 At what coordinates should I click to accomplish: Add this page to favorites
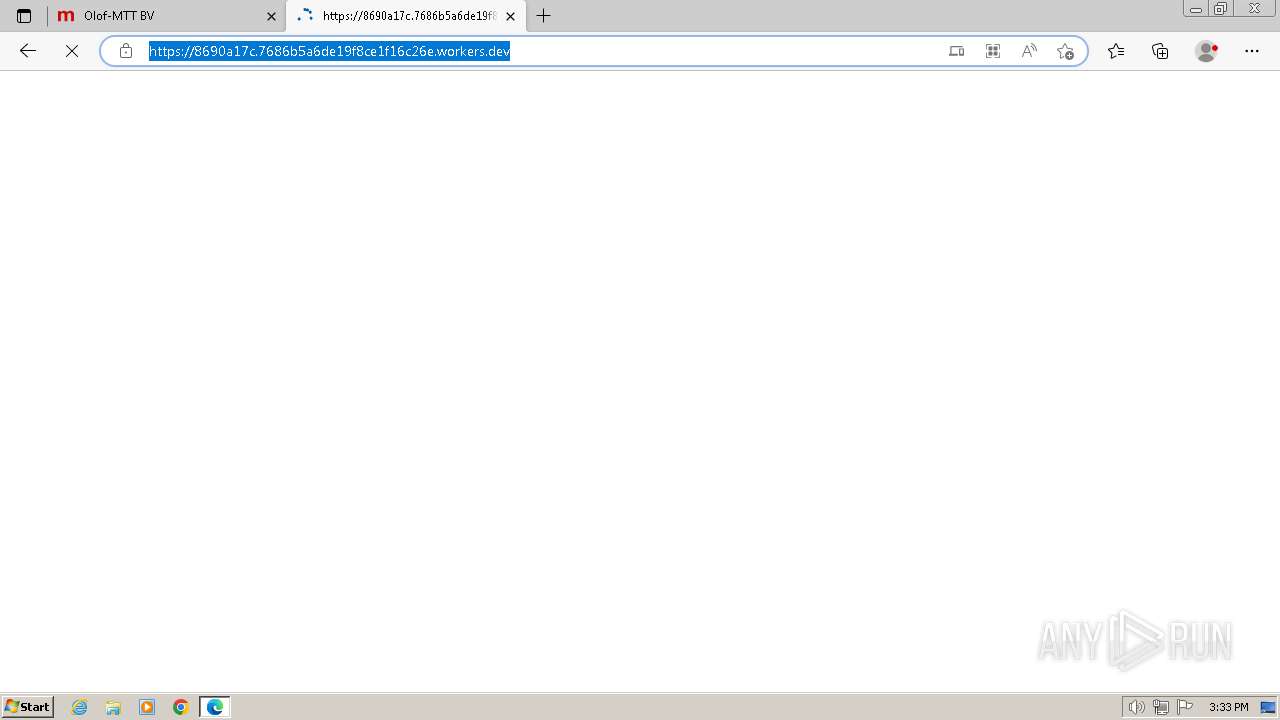(1065, 51)
